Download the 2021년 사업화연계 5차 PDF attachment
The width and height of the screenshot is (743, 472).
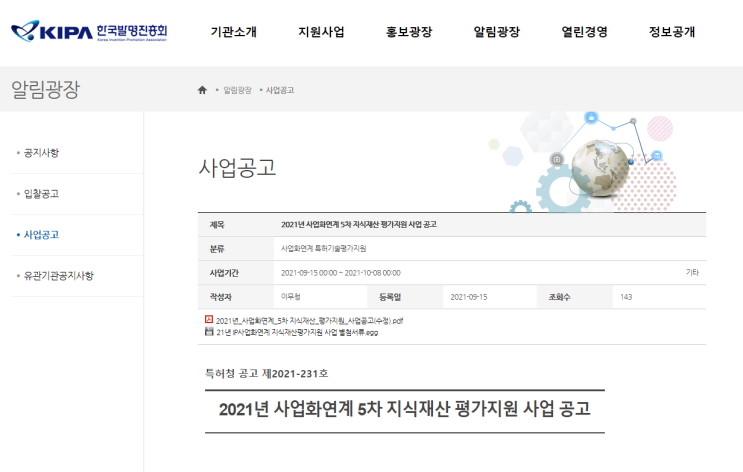(x=309, y=320)
